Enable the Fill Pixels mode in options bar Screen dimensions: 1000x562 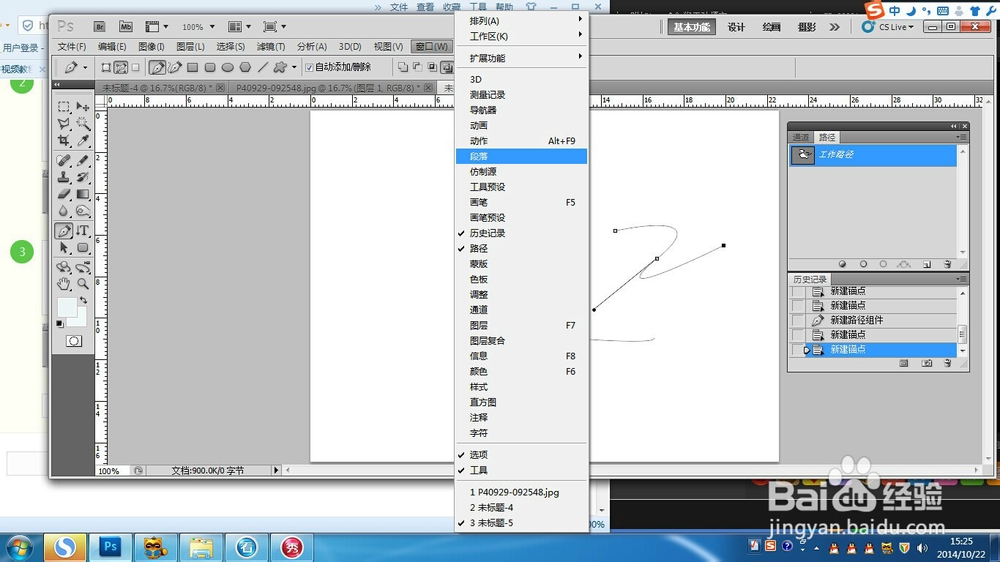click(135, 67)
